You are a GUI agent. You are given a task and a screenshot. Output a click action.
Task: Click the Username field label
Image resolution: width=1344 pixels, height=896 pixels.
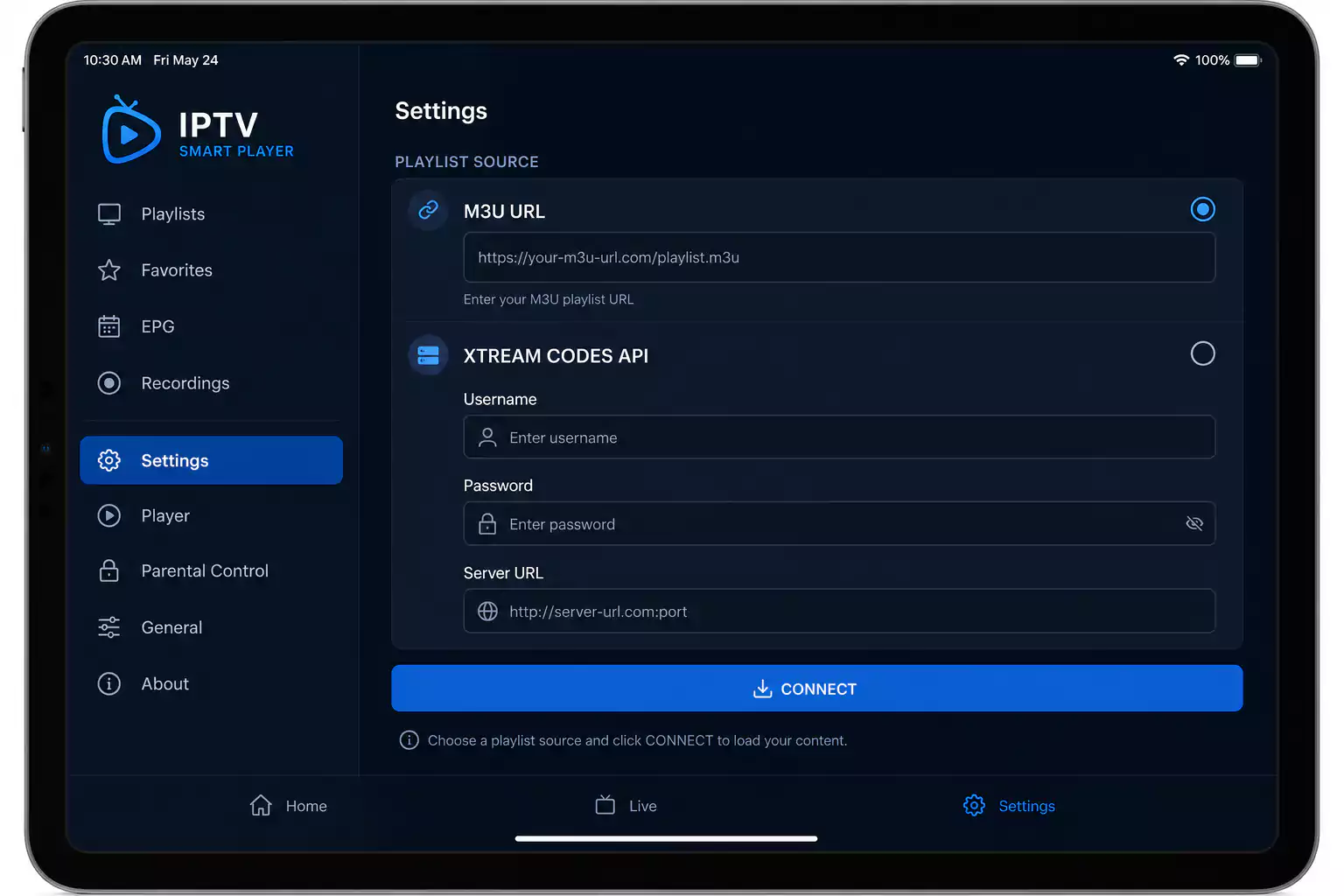pos(500,399)
